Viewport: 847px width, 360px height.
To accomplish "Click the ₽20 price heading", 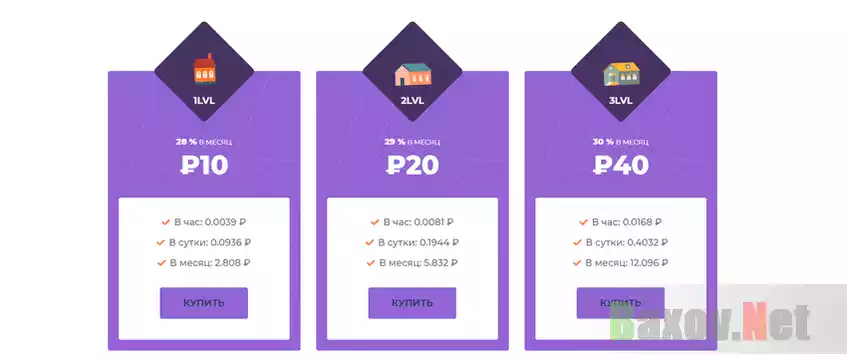I will [x=412, y=165].
